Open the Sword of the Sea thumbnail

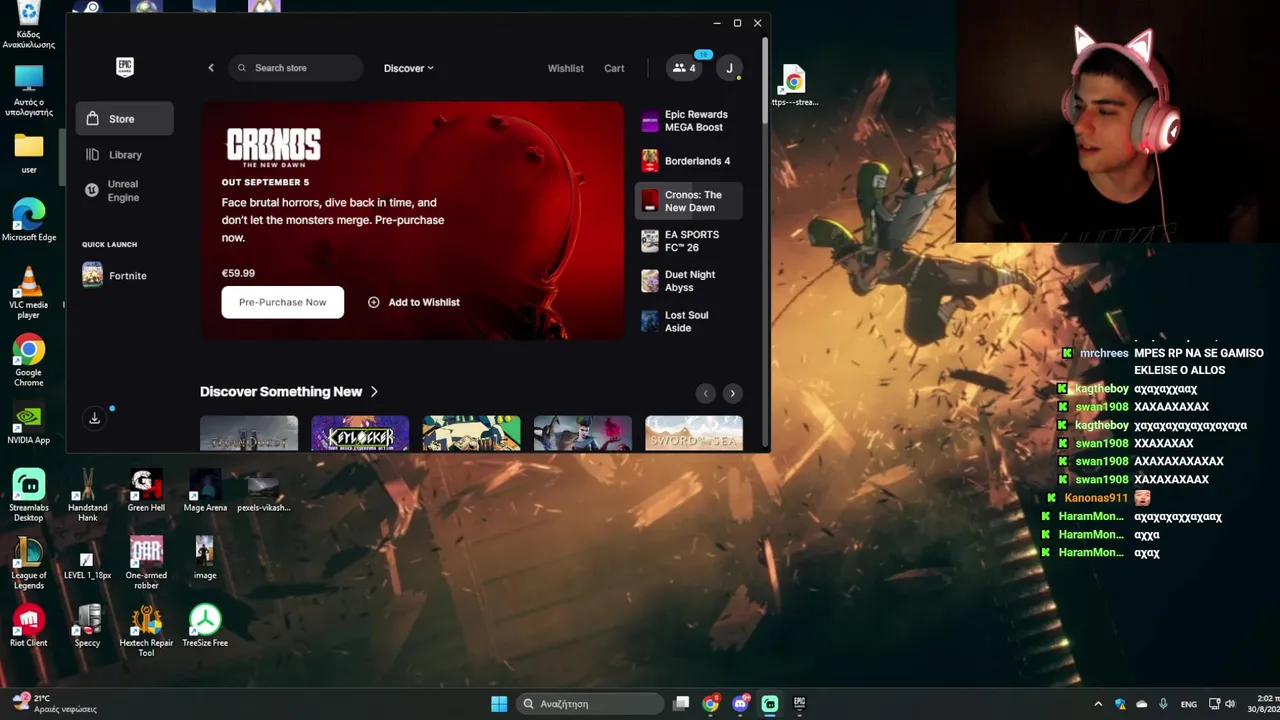click(x=694, y=433)
